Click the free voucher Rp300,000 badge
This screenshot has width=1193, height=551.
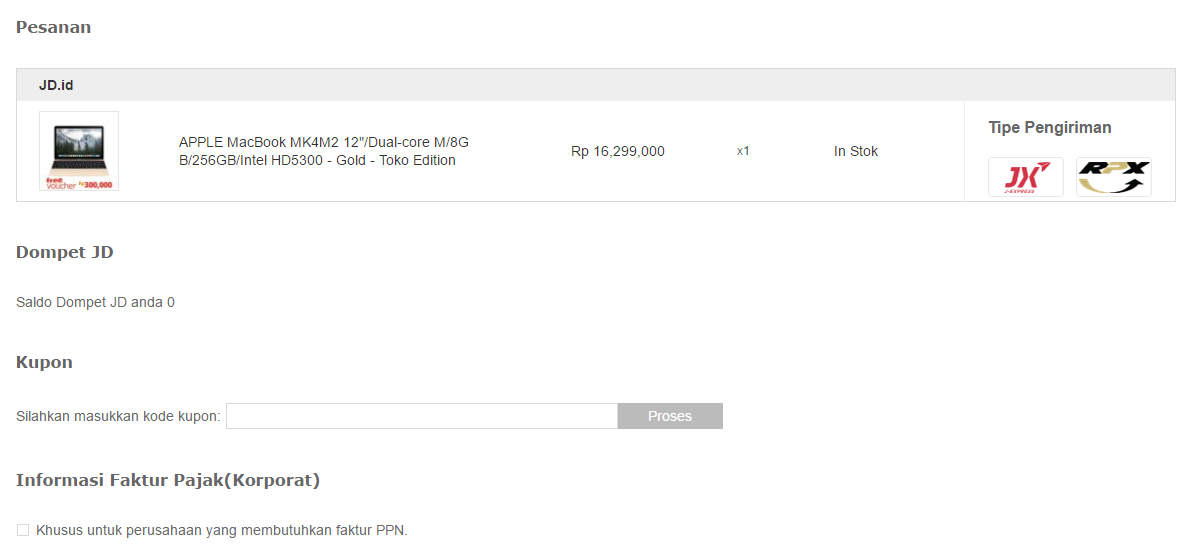(x=79, y=183)
